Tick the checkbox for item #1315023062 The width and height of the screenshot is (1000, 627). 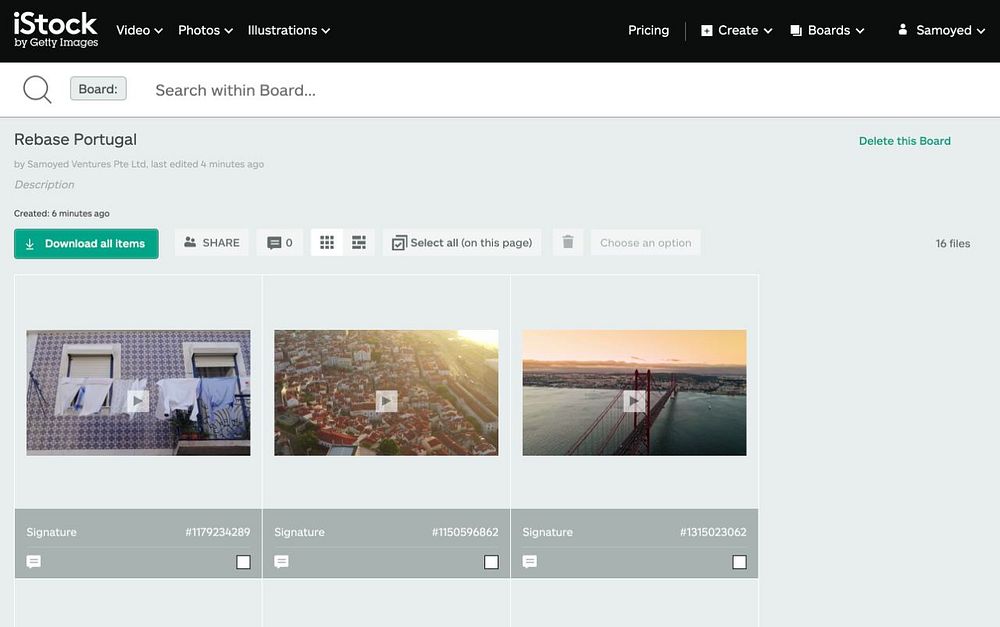(739, 562)
